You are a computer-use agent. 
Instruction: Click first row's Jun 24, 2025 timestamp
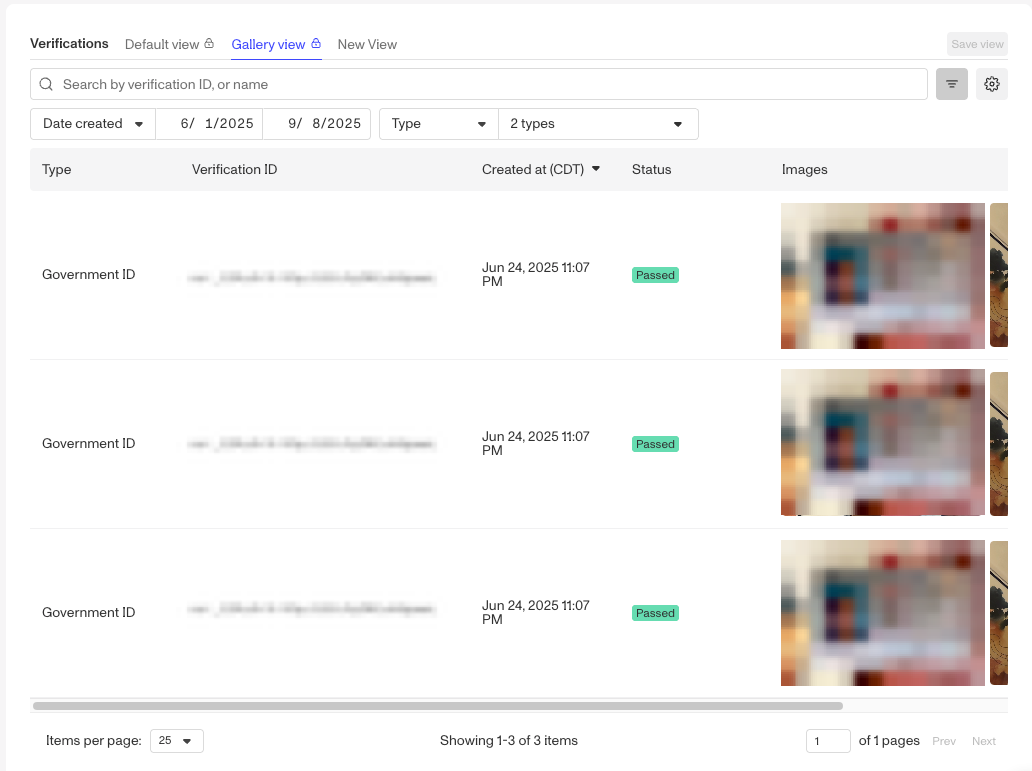(x=536, y=275)
